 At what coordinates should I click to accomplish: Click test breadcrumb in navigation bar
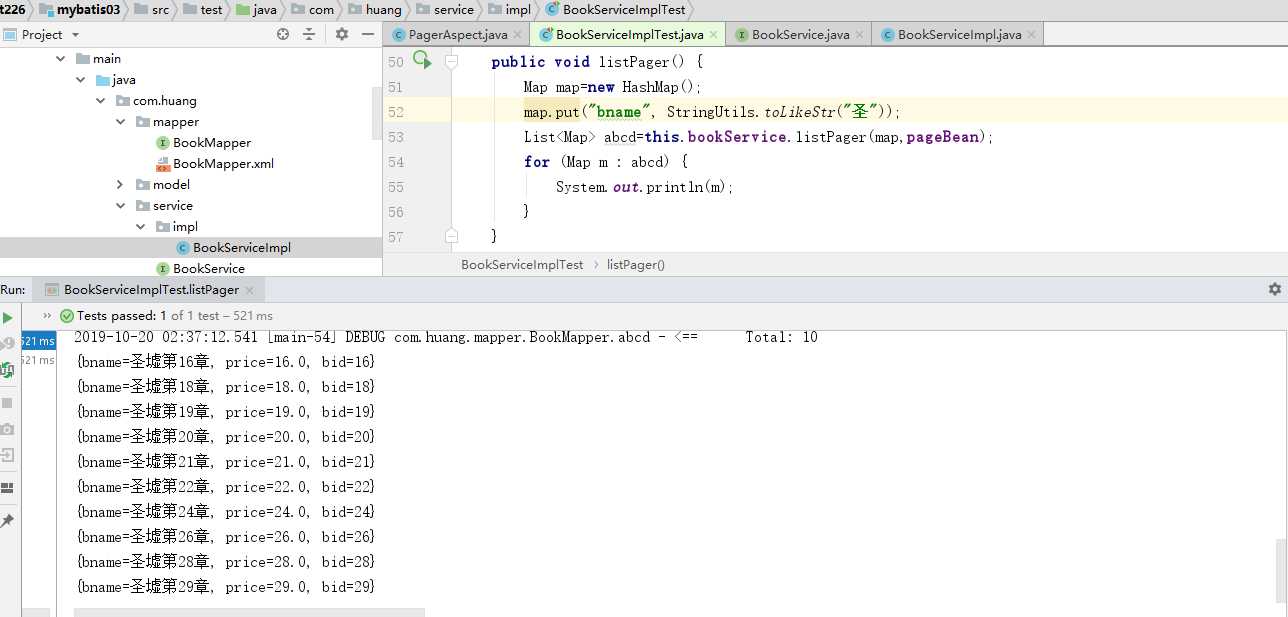[x=203, y=10]
